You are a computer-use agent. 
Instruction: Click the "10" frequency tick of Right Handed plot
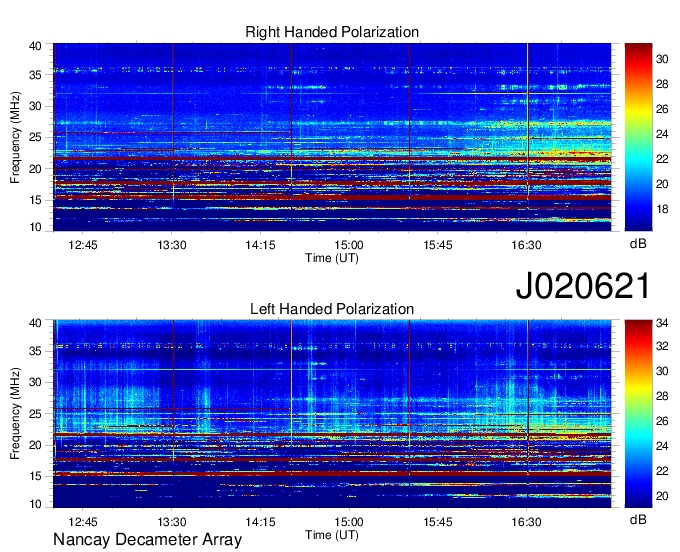tap(36, 227)
